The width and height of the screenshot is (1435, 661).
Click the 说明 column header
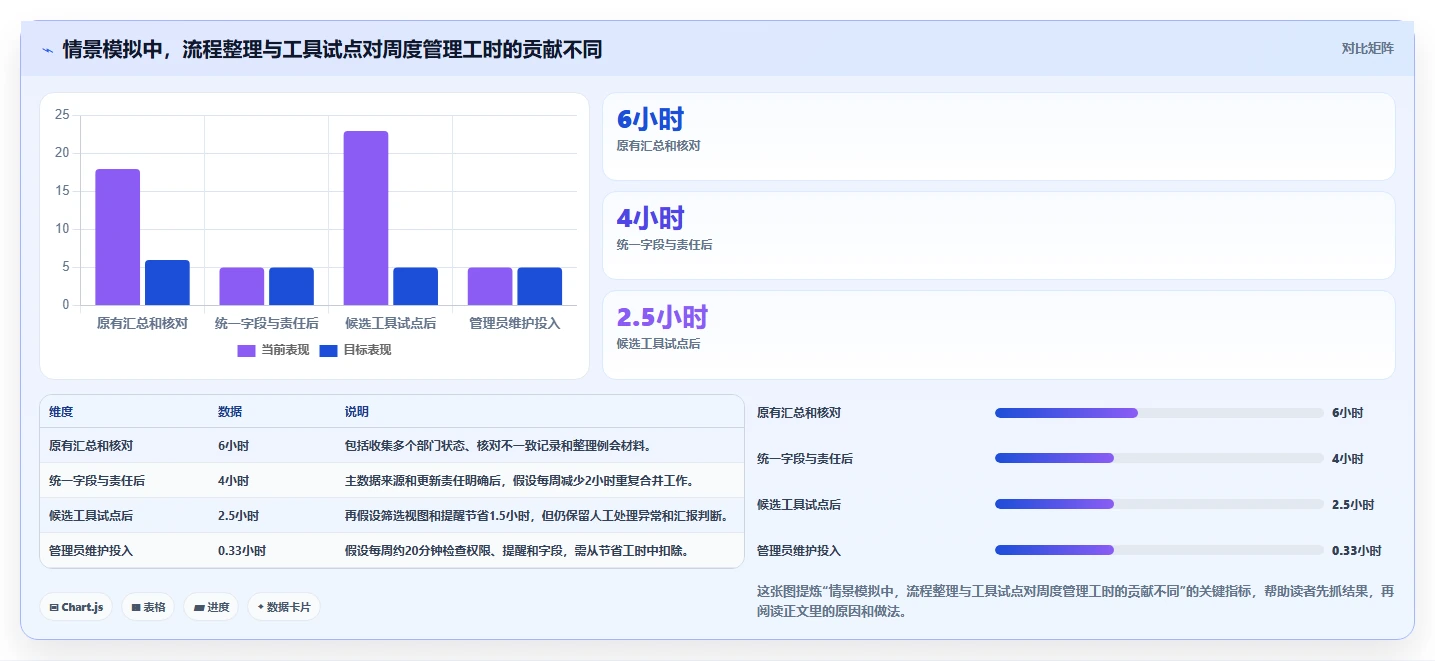click(x=357, y=412)
